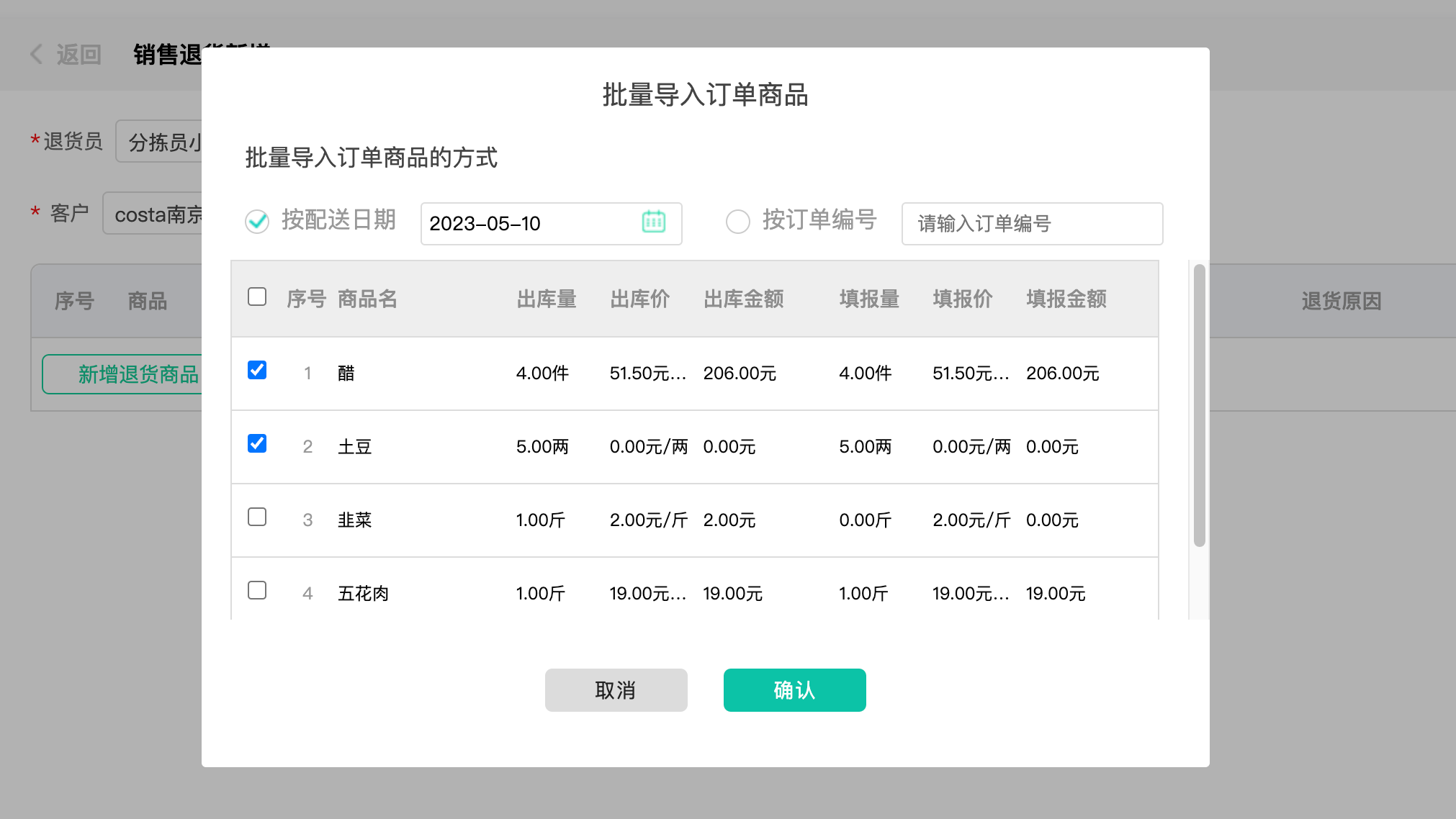Uncheck the 土豆 row checkbox
The image size is (1456, 819).
(257, 443)
